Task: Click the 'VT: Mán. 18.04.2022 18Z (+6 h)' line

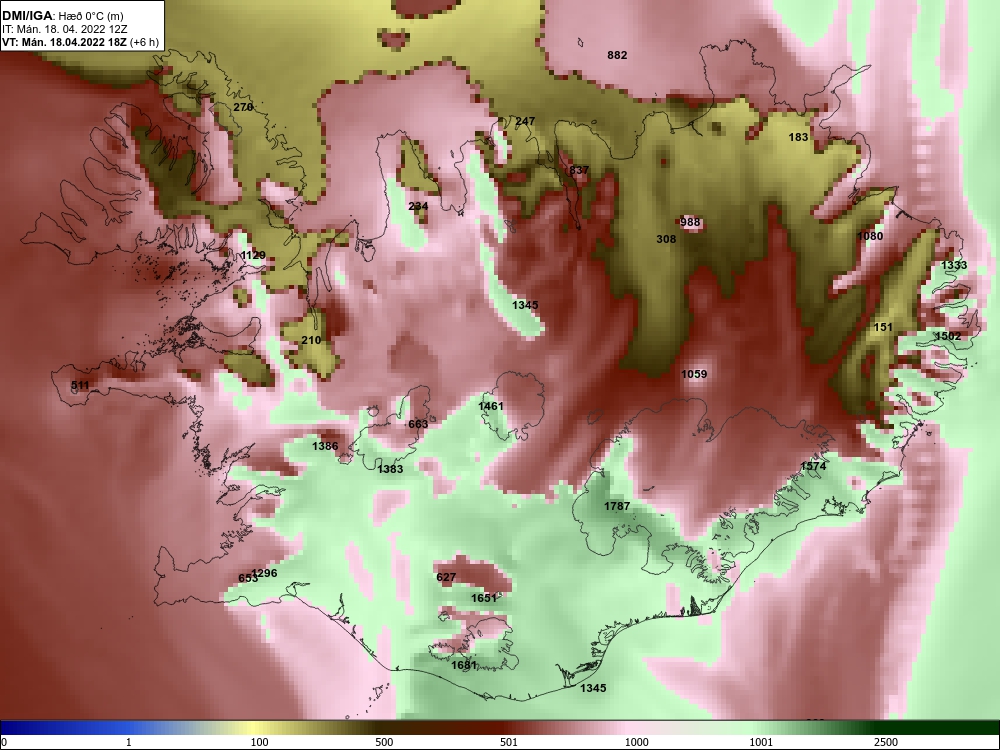Action: (80, 42)
